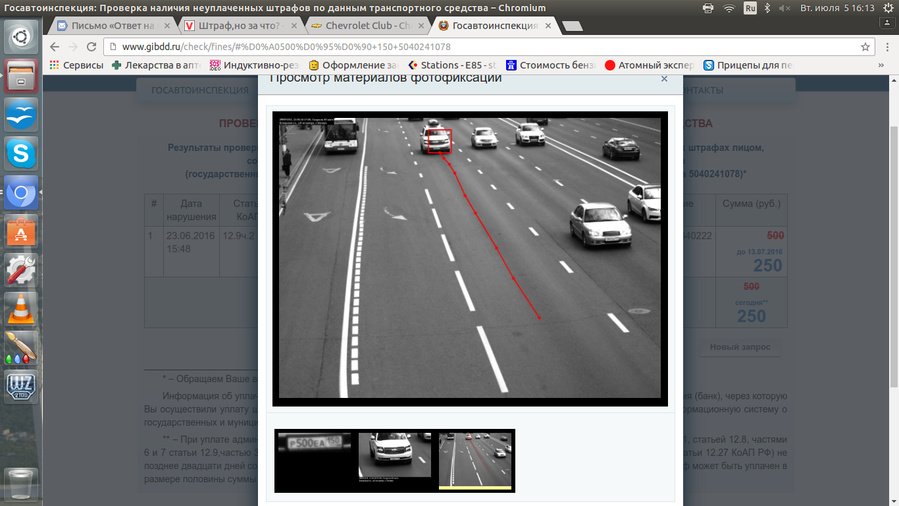899x506 pixels.
Task: Open the 'Прицепы для пе' bookmark
Action: (748, 65)
